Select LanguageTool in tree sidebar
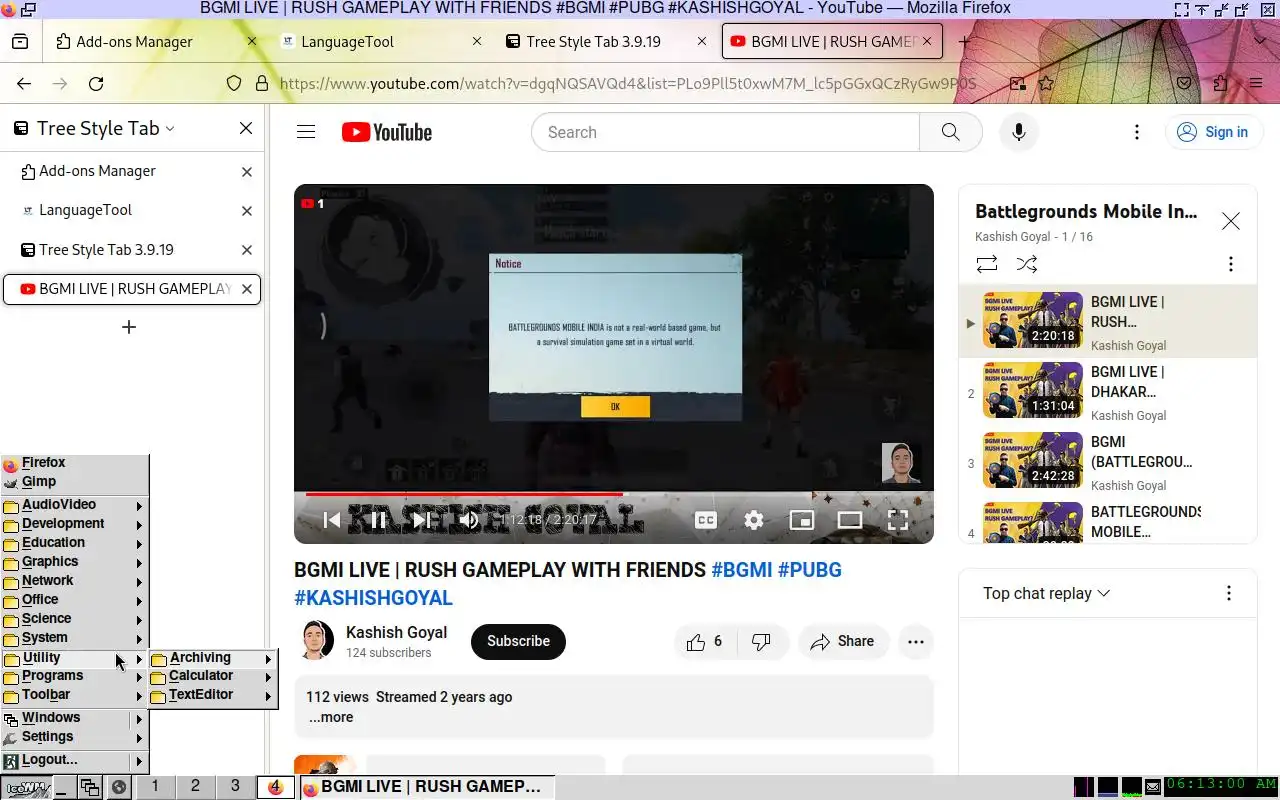The width and height of the screenshot is (1280, 800). pos(130,210)
